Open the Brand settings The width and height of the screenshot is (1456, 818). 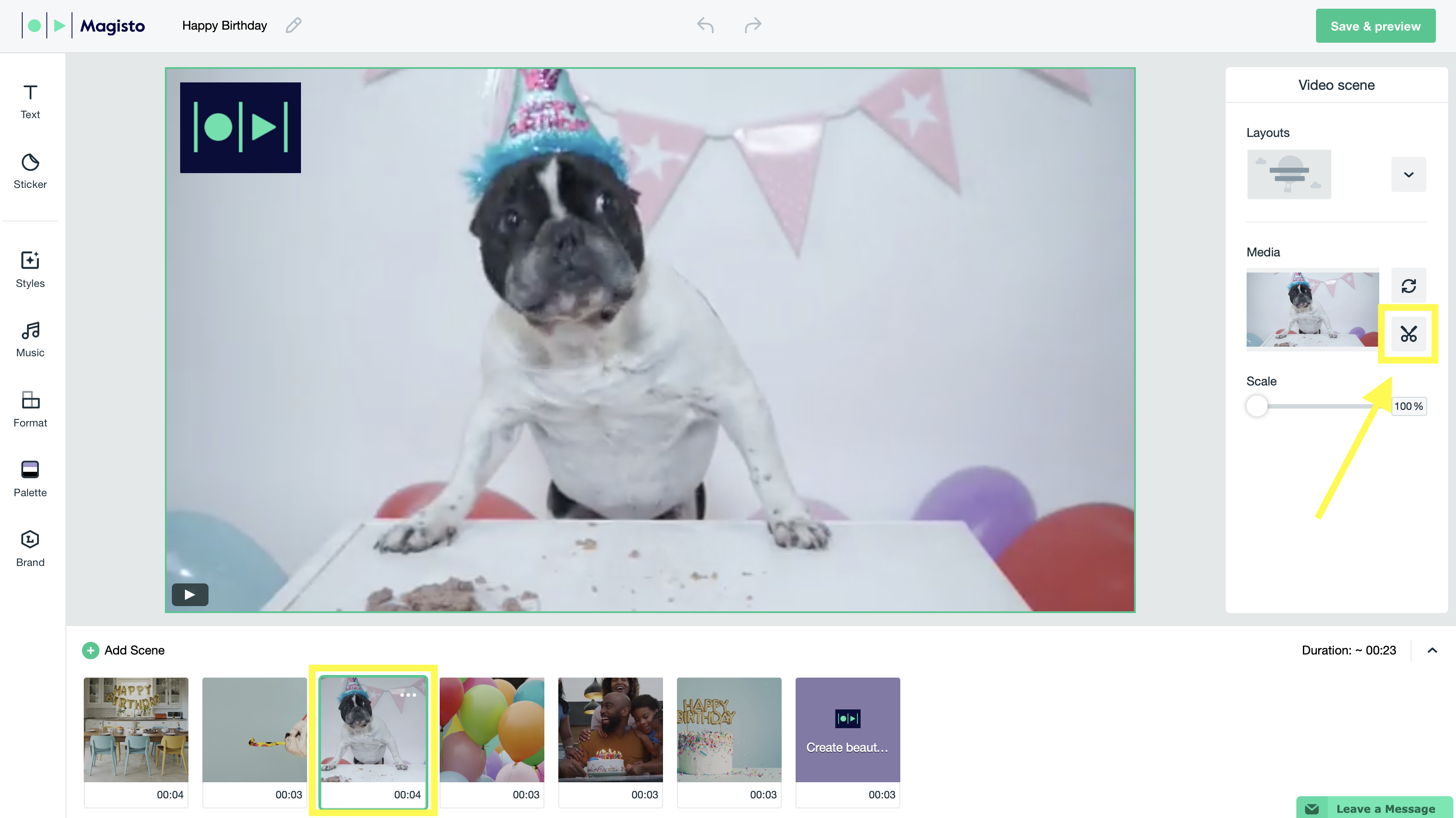point(30,549)
